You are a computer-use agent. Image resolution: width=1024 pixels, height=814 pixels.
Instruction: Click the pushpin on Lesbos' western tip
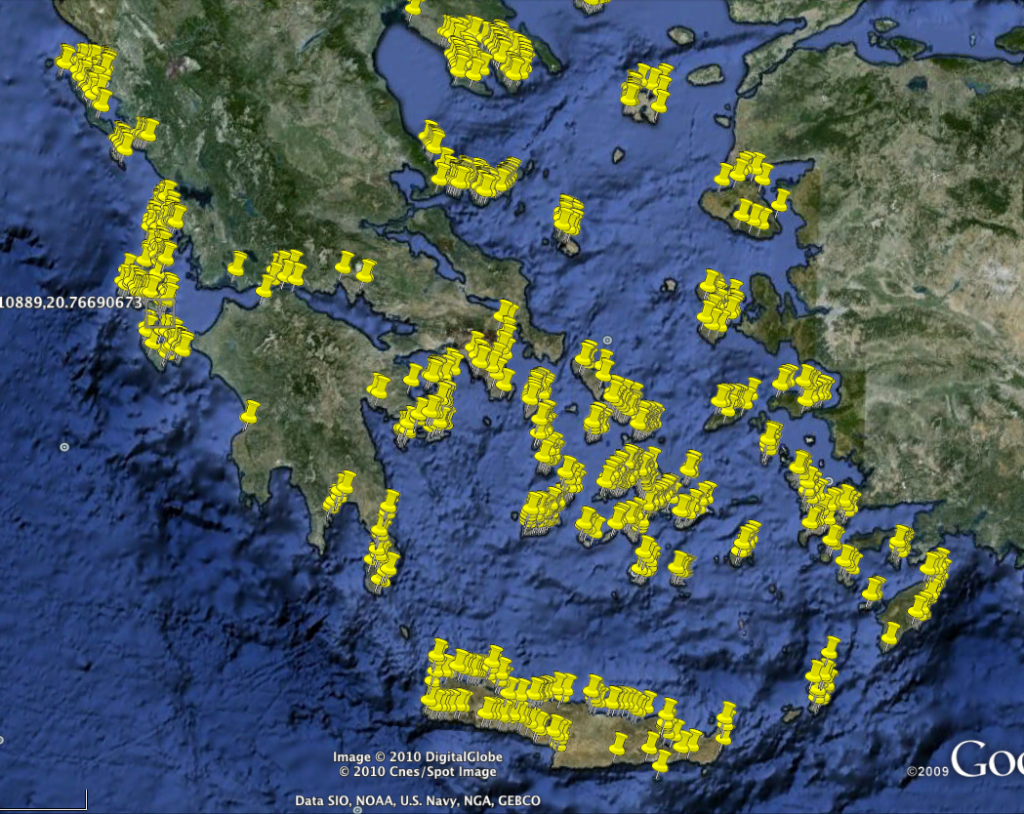pos(723,175)
